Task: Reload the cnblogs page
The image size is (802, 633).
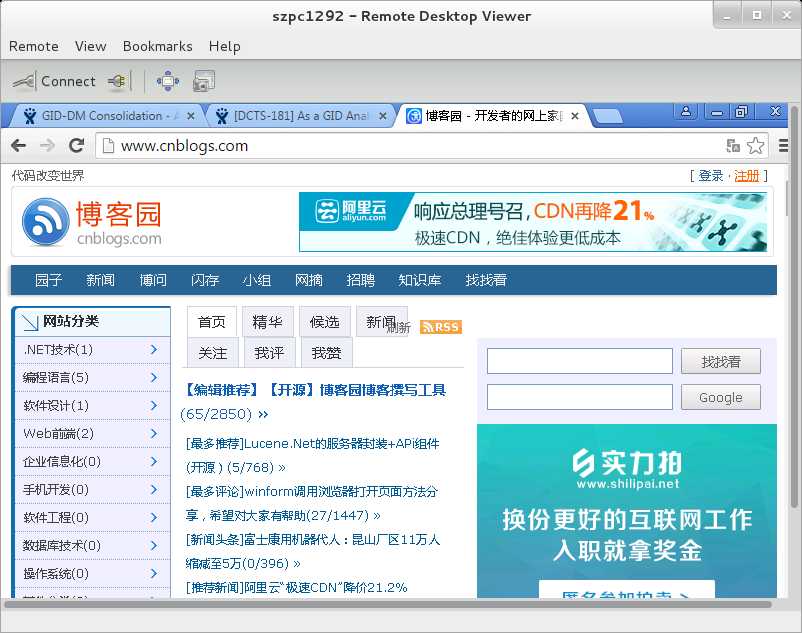Action: (x=77, y=146)
